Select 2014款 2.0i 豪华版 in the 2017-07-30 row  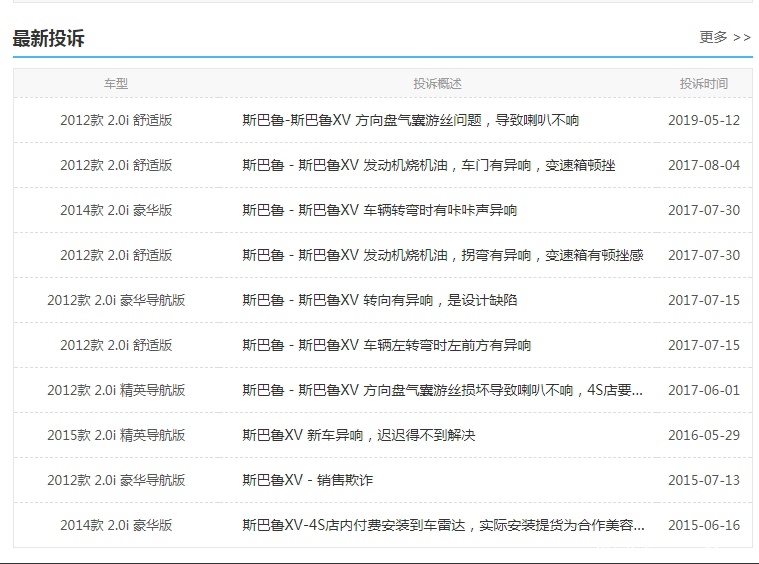pyautogui.click(x=116, y=210)
